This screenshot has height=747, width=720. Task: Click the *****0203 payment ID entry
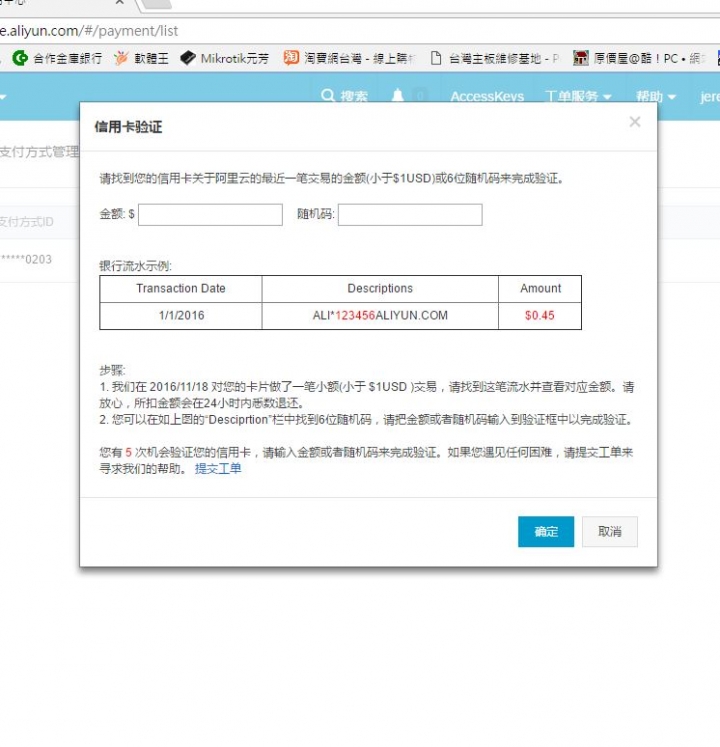coord(26,260)
